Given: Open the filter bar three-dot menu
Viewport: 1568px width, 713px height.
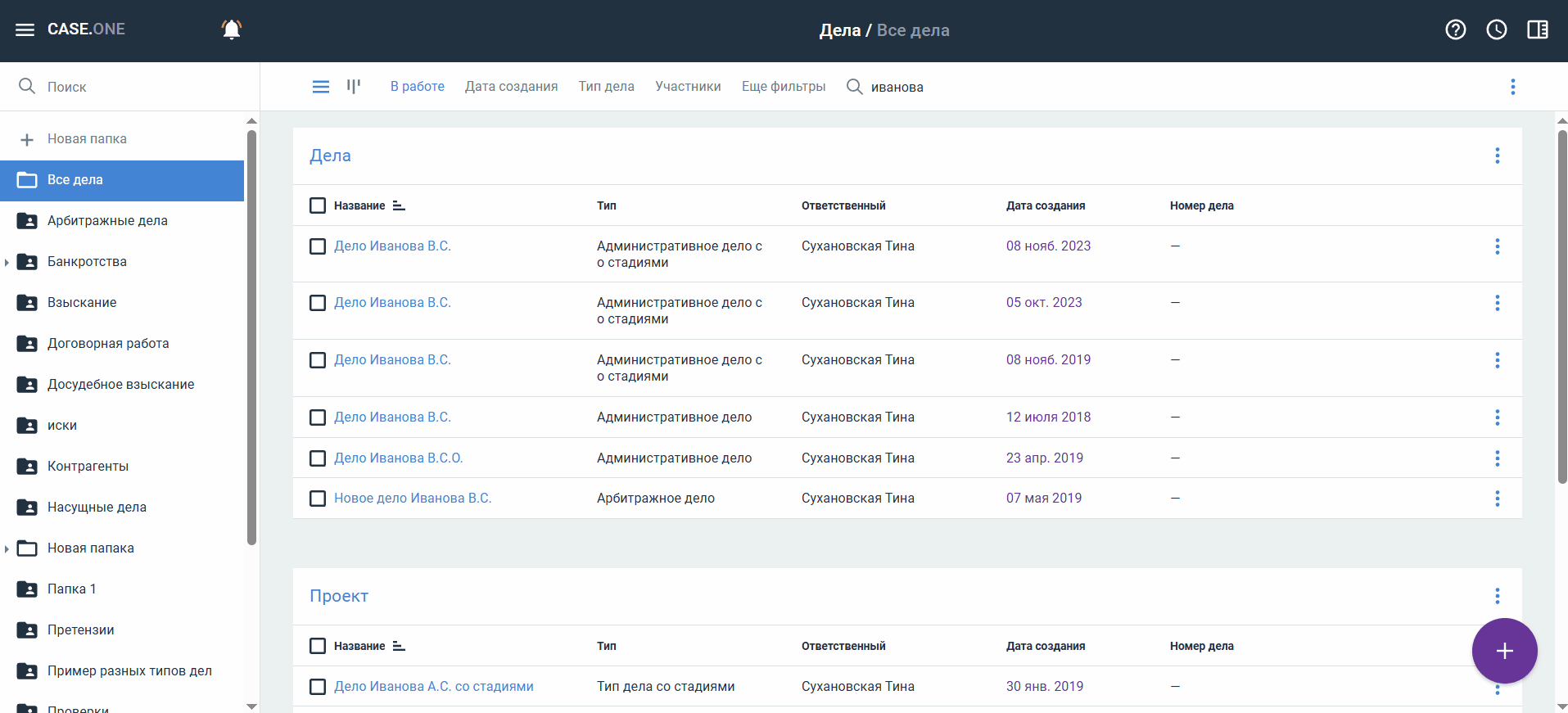Looking at the screenshot, I should [x=1513, y=87].
